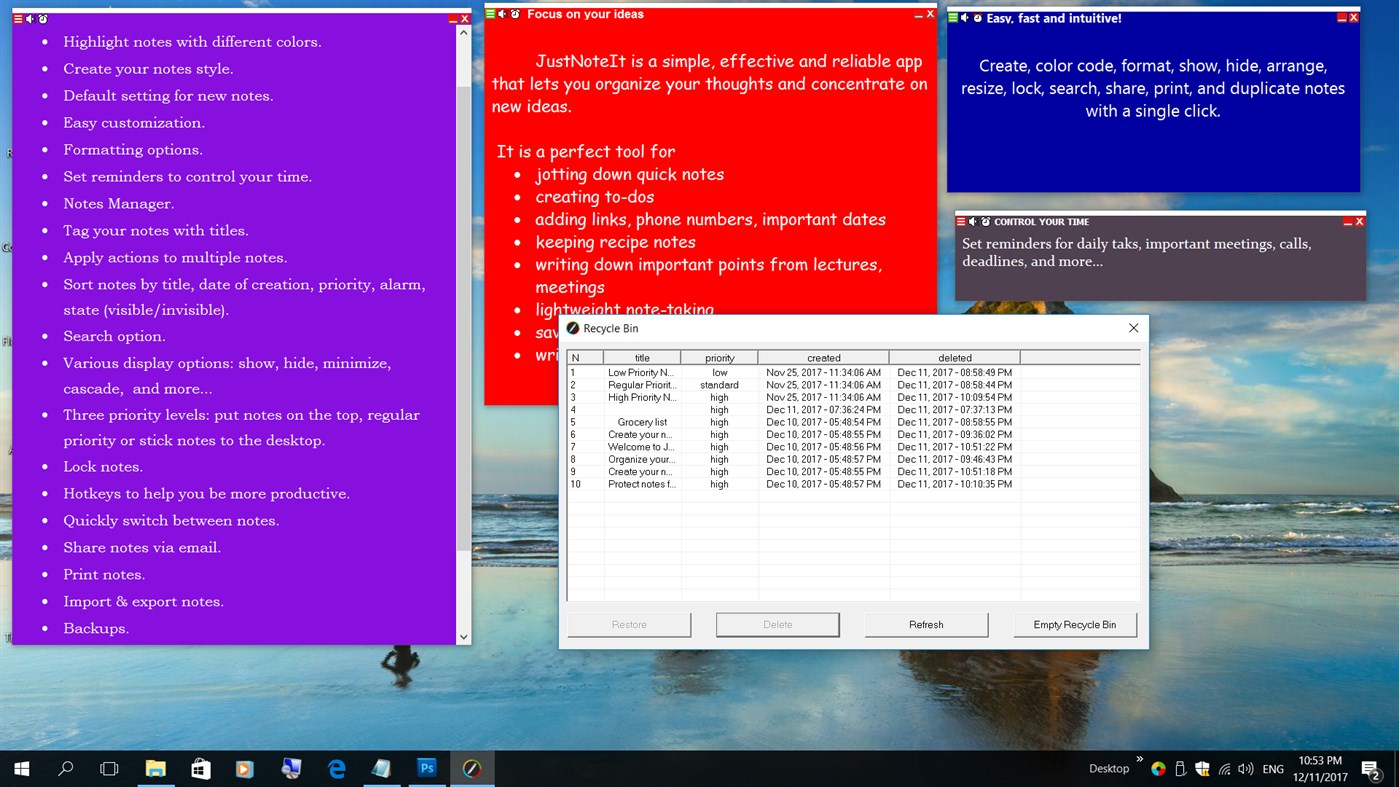The width and height of the screenshot is (1399, 787).
Task: Launch Photoshop from the taskbar
Action: point(427,768)
